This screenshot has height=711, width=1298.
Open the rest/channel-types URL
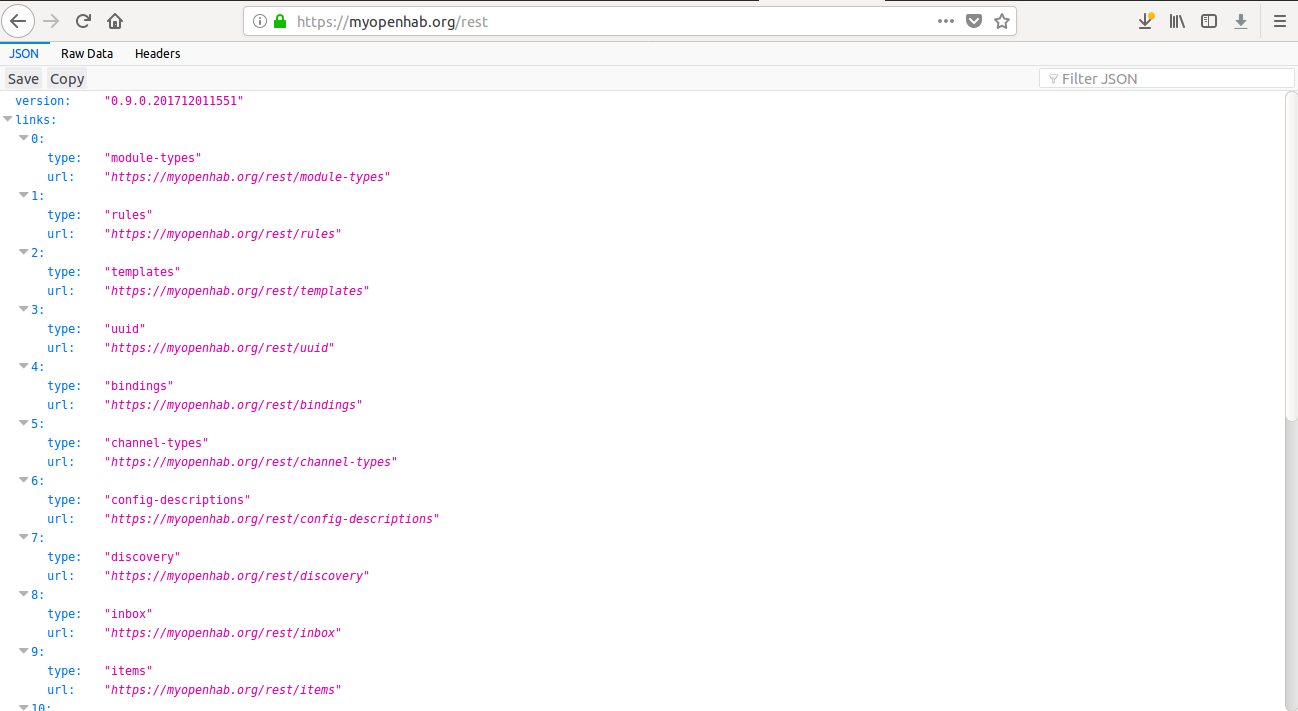click(251, 462)
